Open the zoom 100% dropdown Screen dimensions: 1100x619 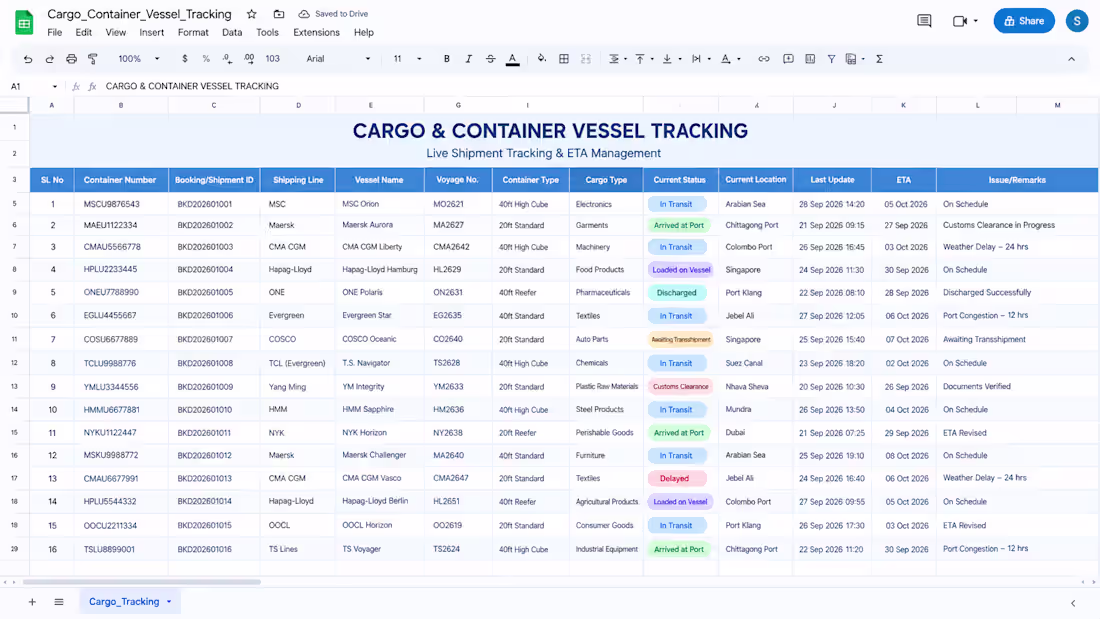point(138,59)
